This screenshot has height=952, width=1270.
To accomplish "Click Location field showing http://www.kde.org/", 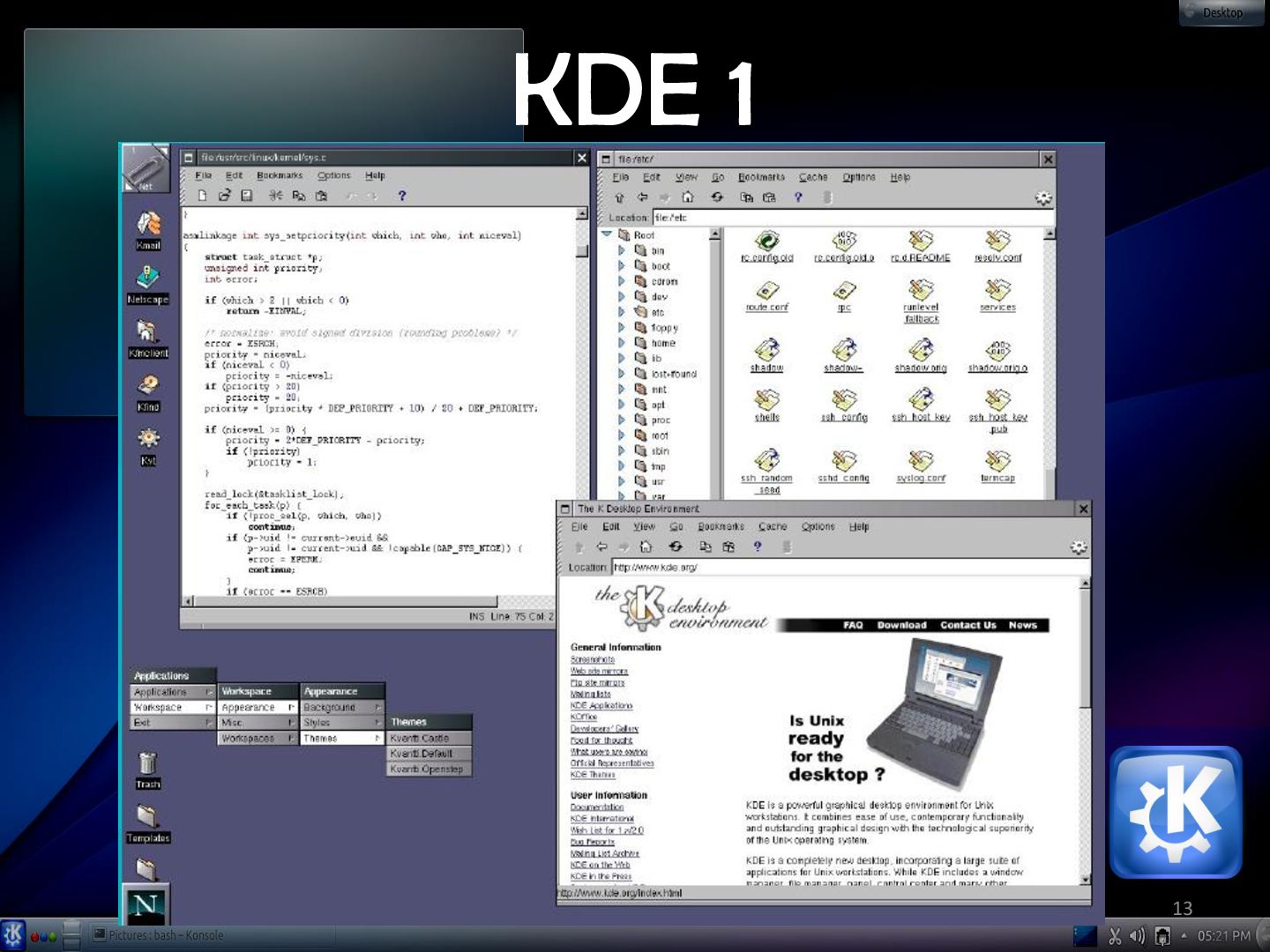I will tap(851, 567).
